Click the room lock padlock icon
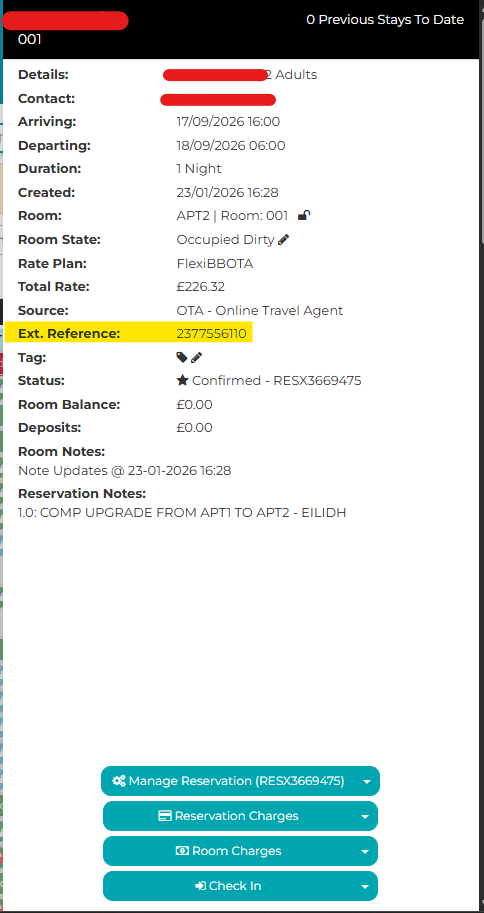Screen dimensions: 484x913 (x=303, y=215)
